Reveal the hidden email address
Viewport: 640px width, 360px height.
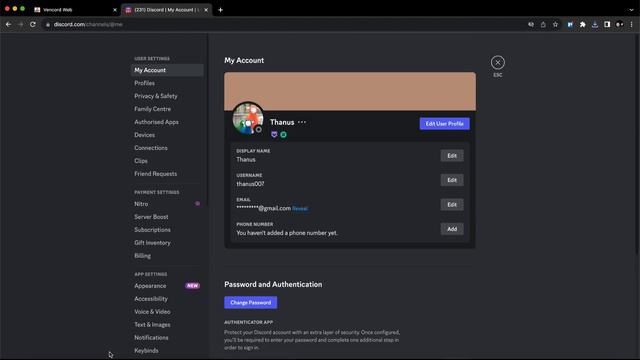300,209
